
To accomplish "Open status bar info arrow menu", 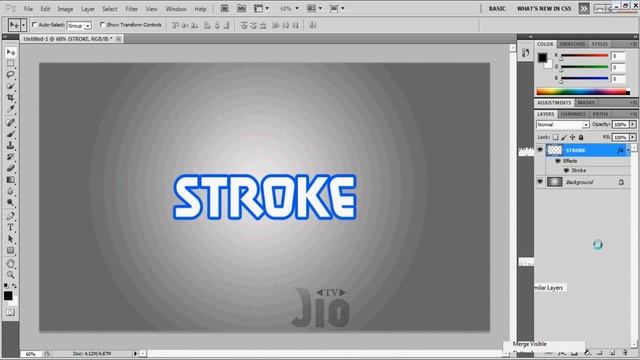I will click(x=136, y=353).
